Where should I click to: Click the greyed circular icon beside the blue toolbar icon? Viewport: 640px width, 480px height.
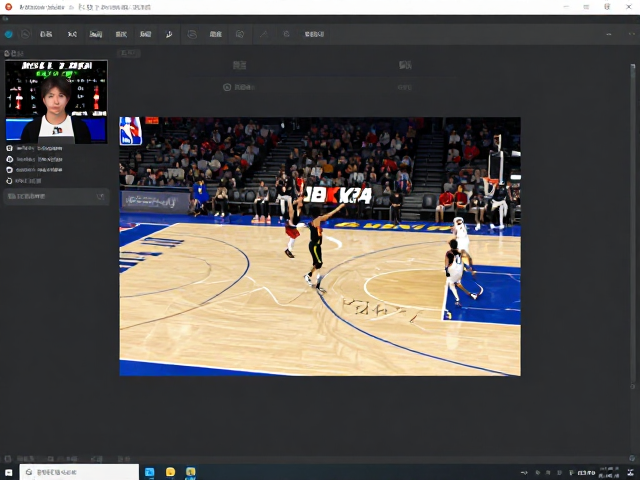tap(25, 34)
